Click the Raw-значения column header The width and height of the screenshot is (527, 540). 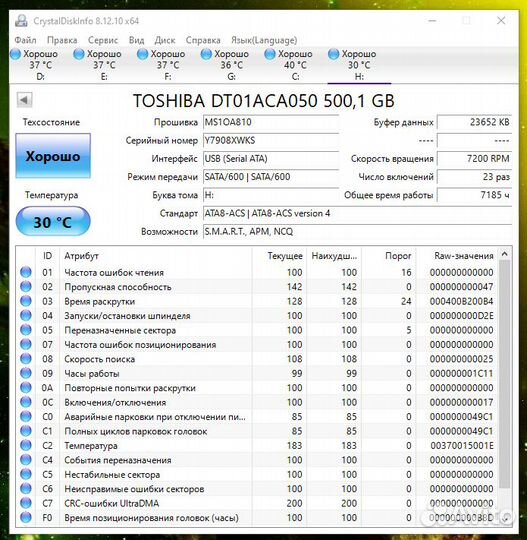[x=456, y=256]
